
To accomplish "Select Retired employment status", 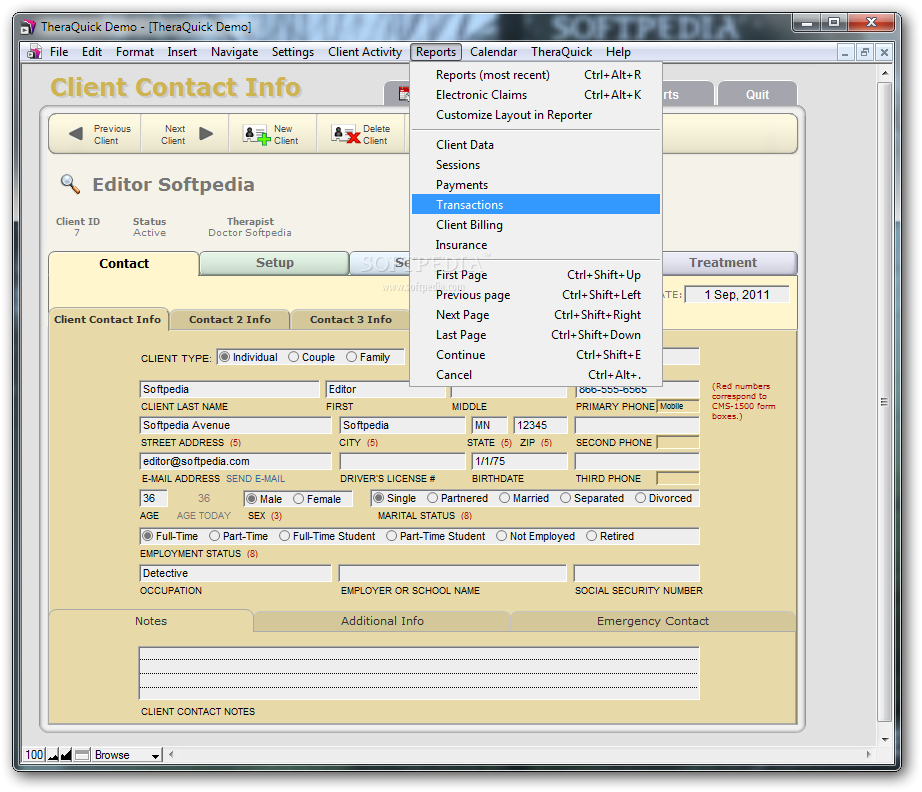I will [x=592, y=536].
